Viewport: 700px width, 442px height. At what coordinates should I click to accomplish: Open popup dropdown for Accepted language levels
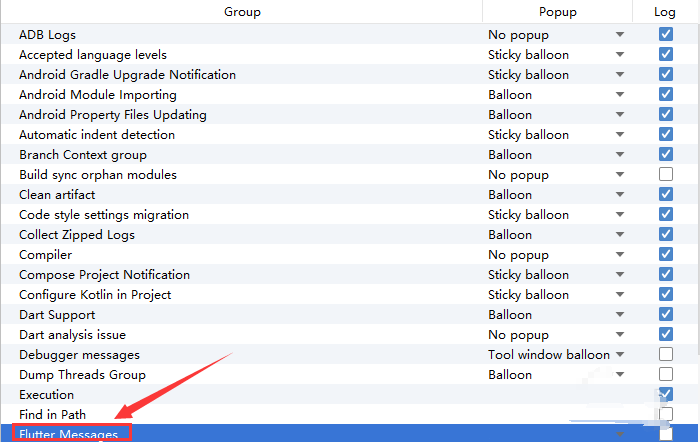(x=620, y=54)
